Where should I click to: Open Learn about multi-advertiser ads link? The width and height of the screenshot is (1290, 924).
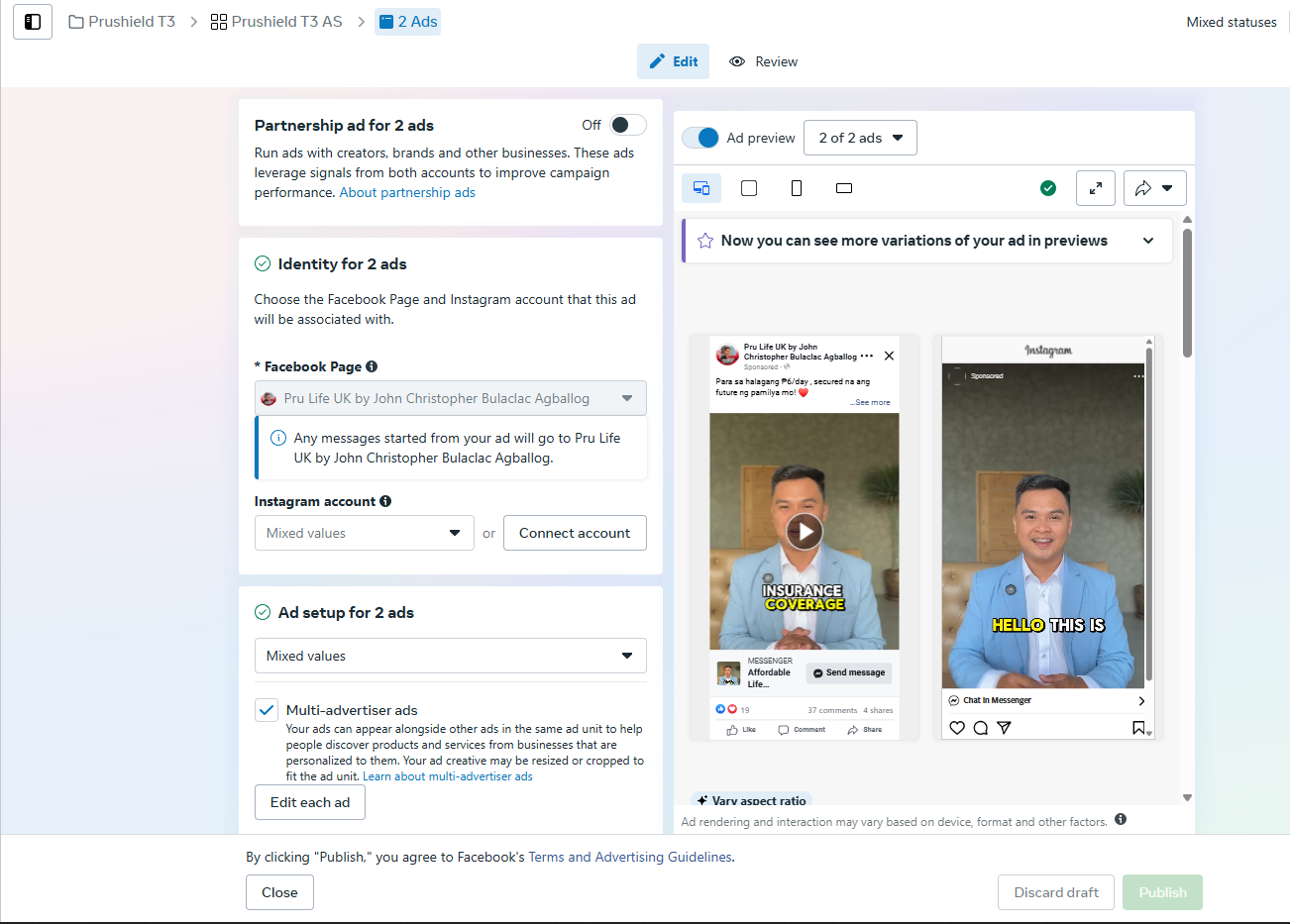click(x=448, y=776)
